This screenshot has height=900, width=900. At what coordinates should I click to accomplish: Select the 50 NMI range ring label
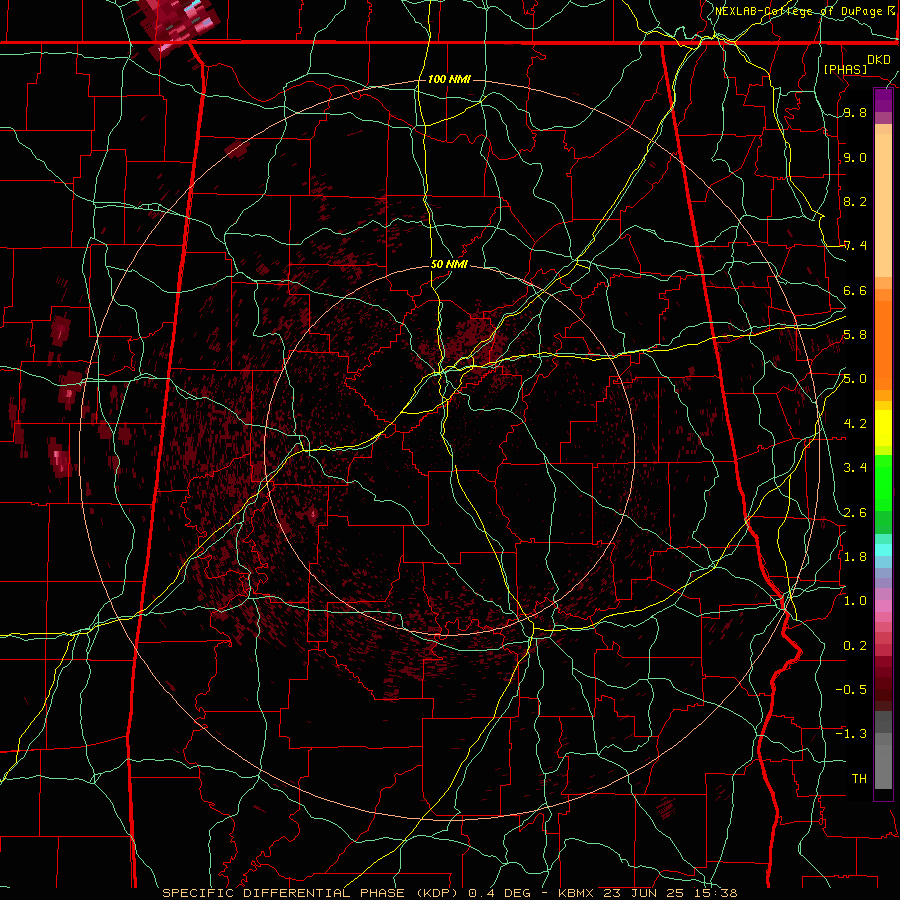point(449,265)
